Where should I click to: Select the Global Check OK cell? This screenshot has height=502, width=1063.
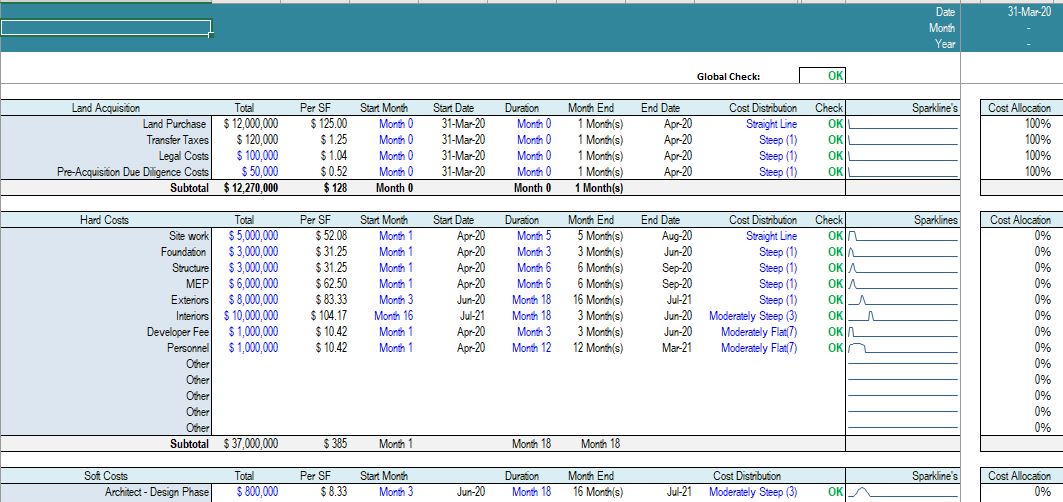pyautogui.click(x=823, y=76)
